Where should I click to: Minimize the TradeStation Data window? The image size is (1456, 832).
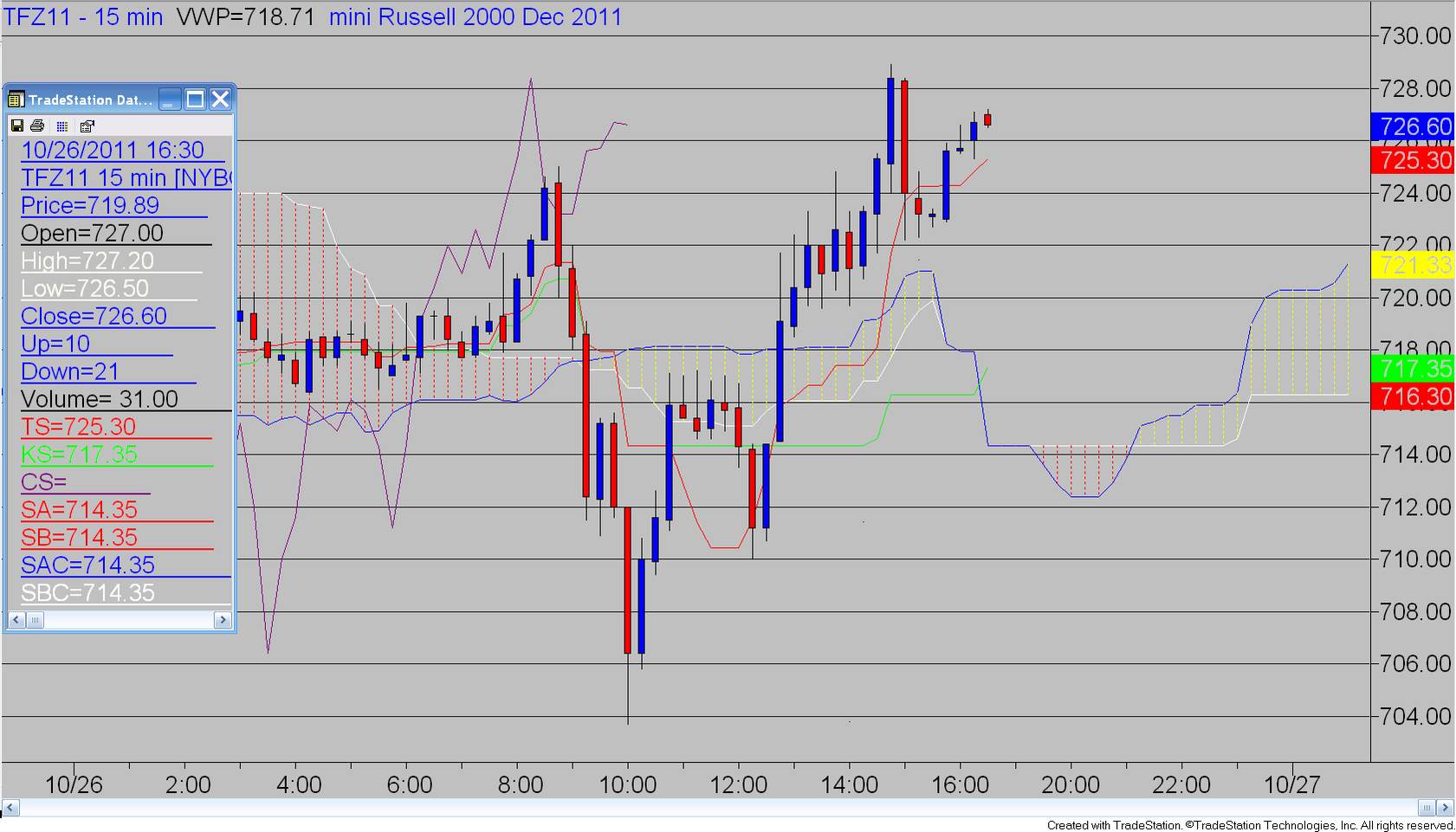coord(170,100)
